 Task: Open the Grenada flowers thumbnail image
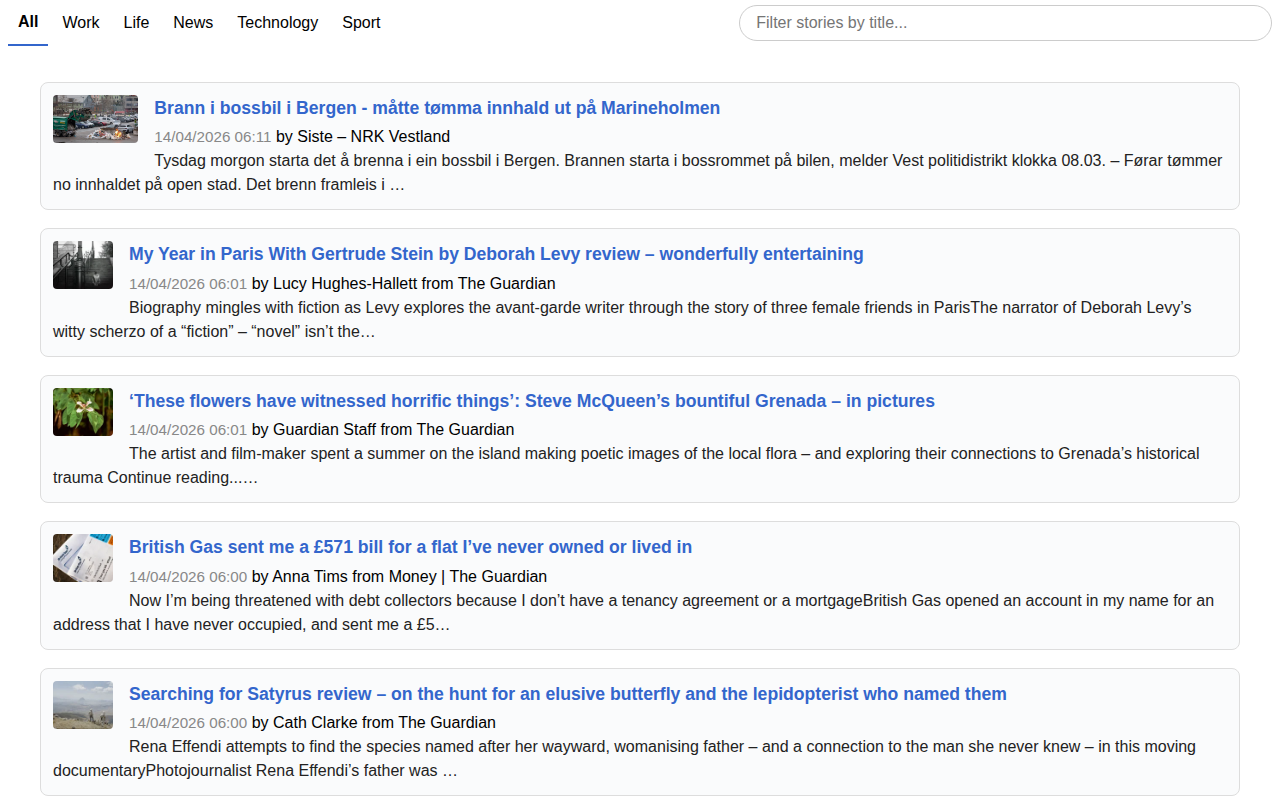pos(83,412)
